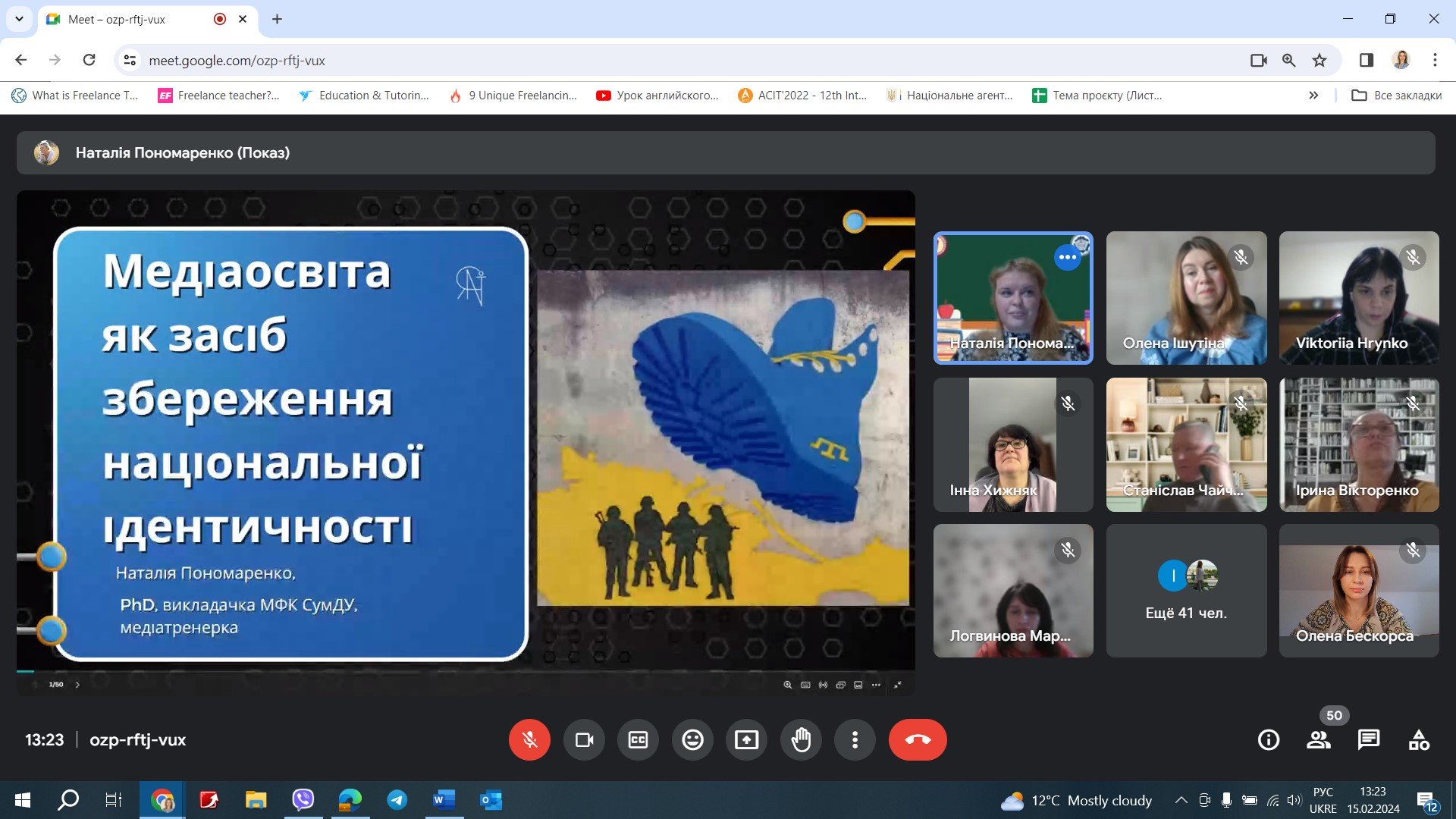Image resolution: width=1456 pixels, height=819 pixels.
Task: Show the other 41 participants
Action: (x=1186, y=591)
